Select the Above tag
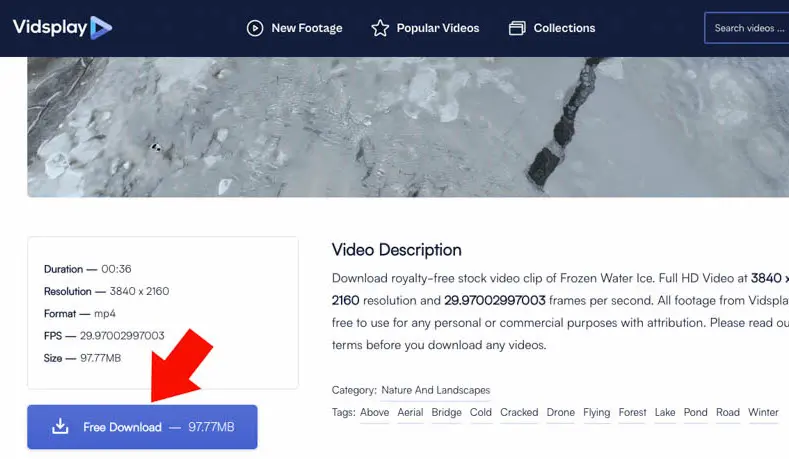789x459 pixels. coord(374,412)
